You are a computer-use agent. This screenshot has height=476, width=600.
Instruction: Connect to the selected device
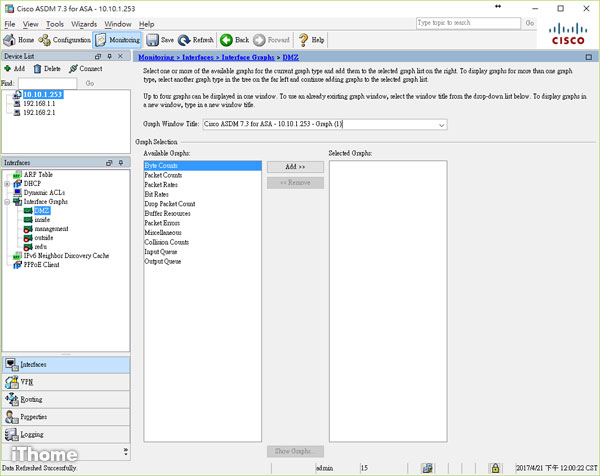click(x=85, y=68)
